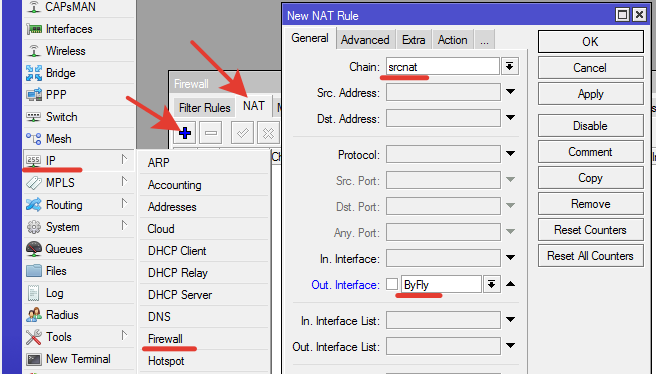This screenshot has height=374, width=656.
Task: Click the Wireless antenna icon
Action: click(x=34, y=51)
